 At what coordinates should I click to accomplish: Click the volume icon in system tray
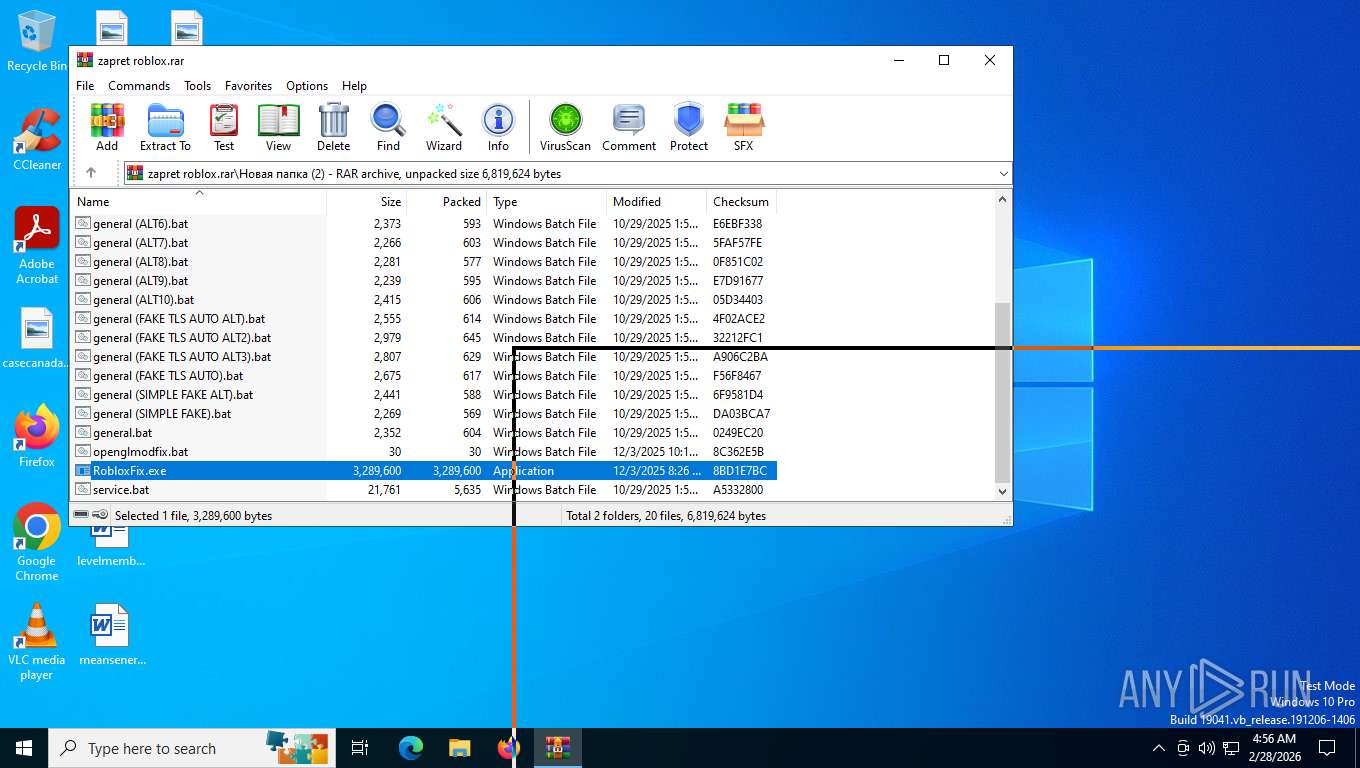click(x=1206, y=748)
